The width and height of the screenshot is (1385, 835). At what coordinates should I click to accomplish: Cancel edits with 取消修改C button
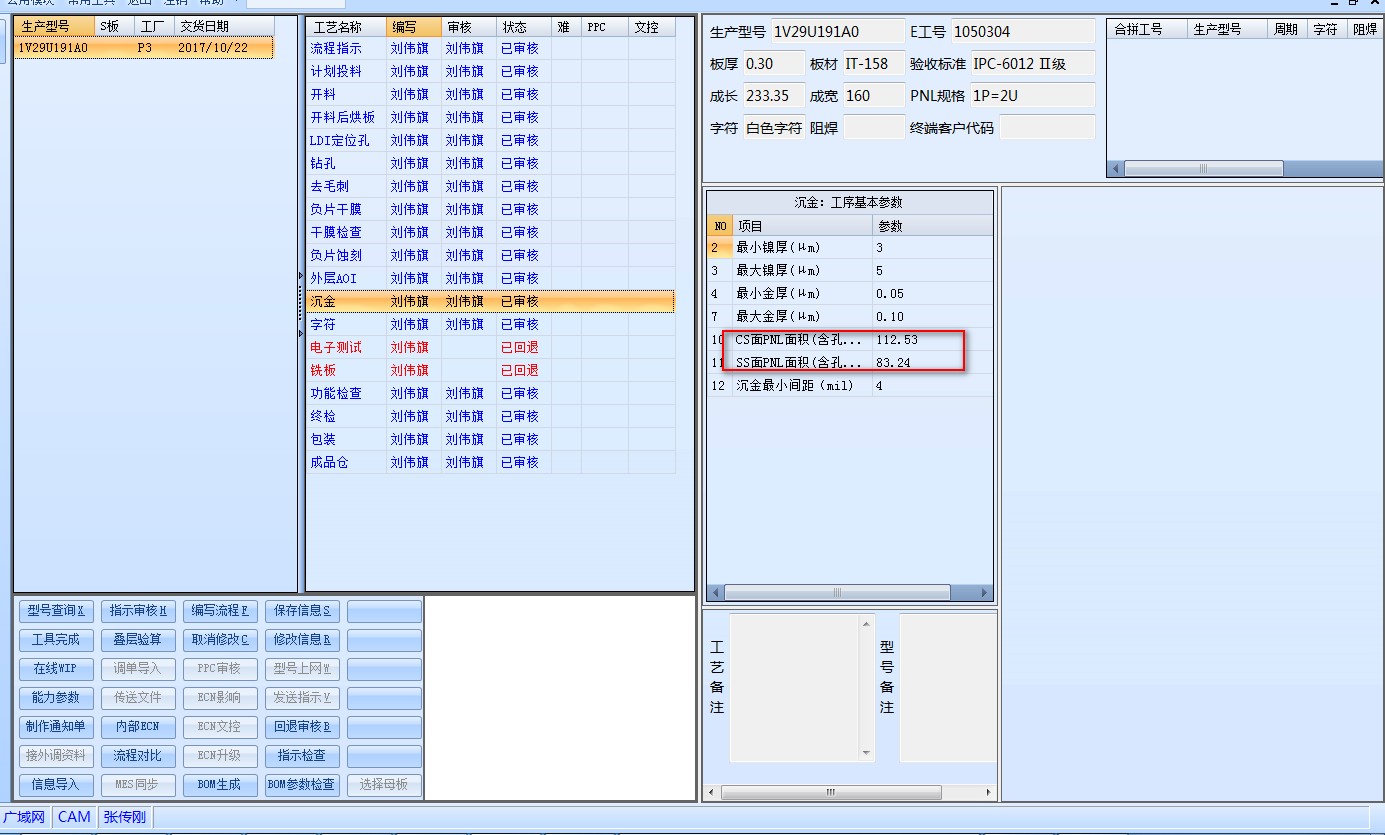point(220,640)
